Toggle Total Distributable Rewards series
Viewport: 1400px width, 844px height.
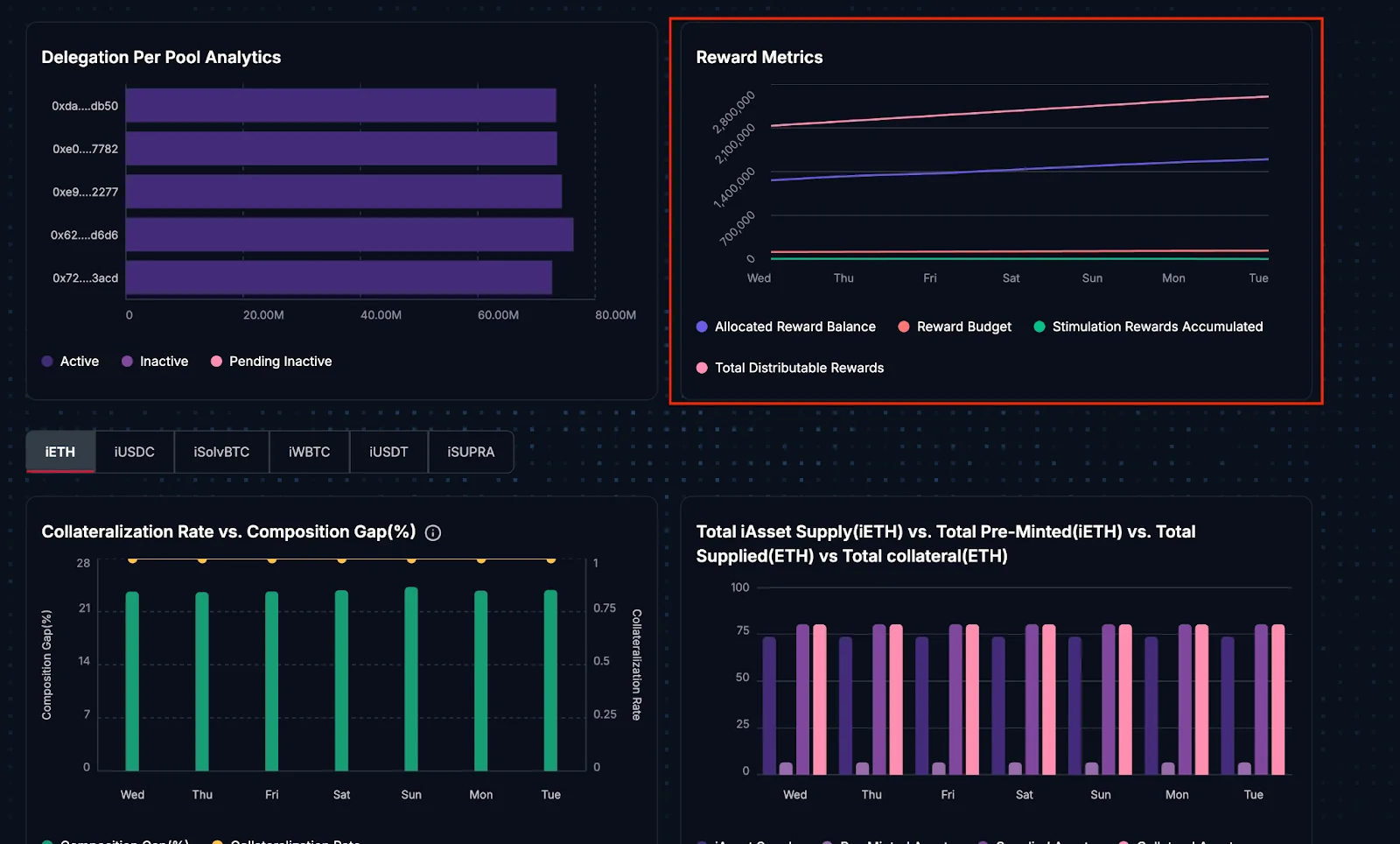tap(790, 368)
